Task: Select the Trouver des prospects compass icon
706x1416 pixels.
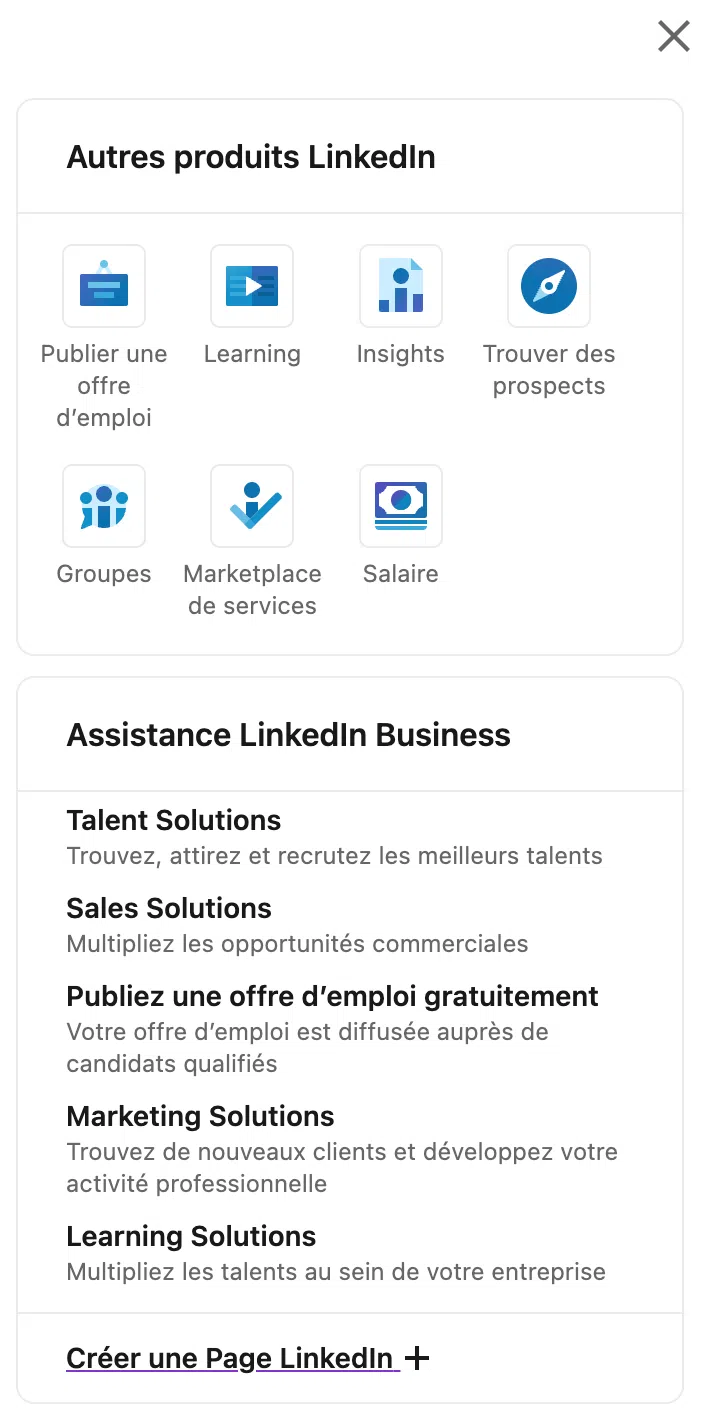Action: point(549,286)
